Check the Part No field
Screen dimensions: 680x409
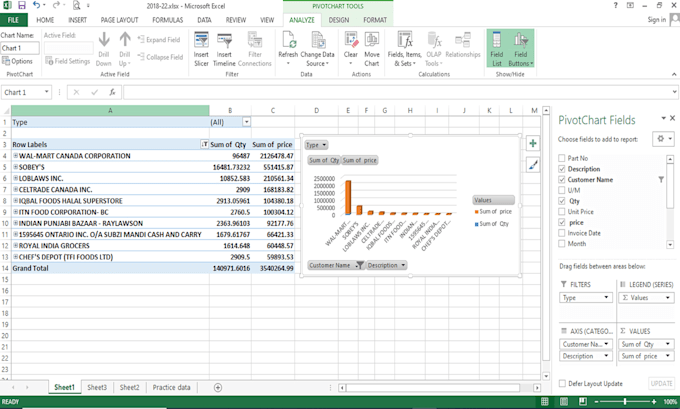(562, 158)
